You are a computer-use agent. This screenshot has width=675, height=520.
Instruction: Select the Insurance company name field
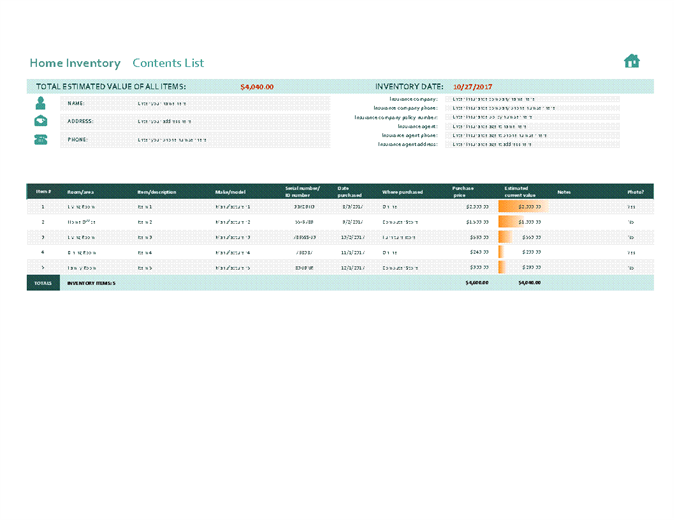(533, 99)
